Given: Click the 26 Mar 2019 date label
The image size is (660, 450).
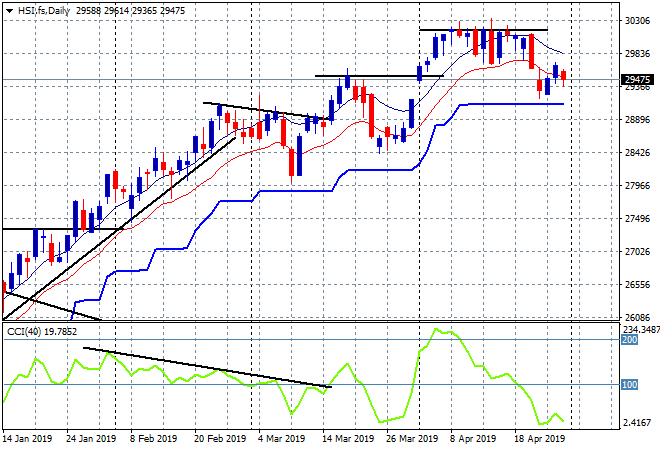Looking at the screenshot, I should [411, 439].
